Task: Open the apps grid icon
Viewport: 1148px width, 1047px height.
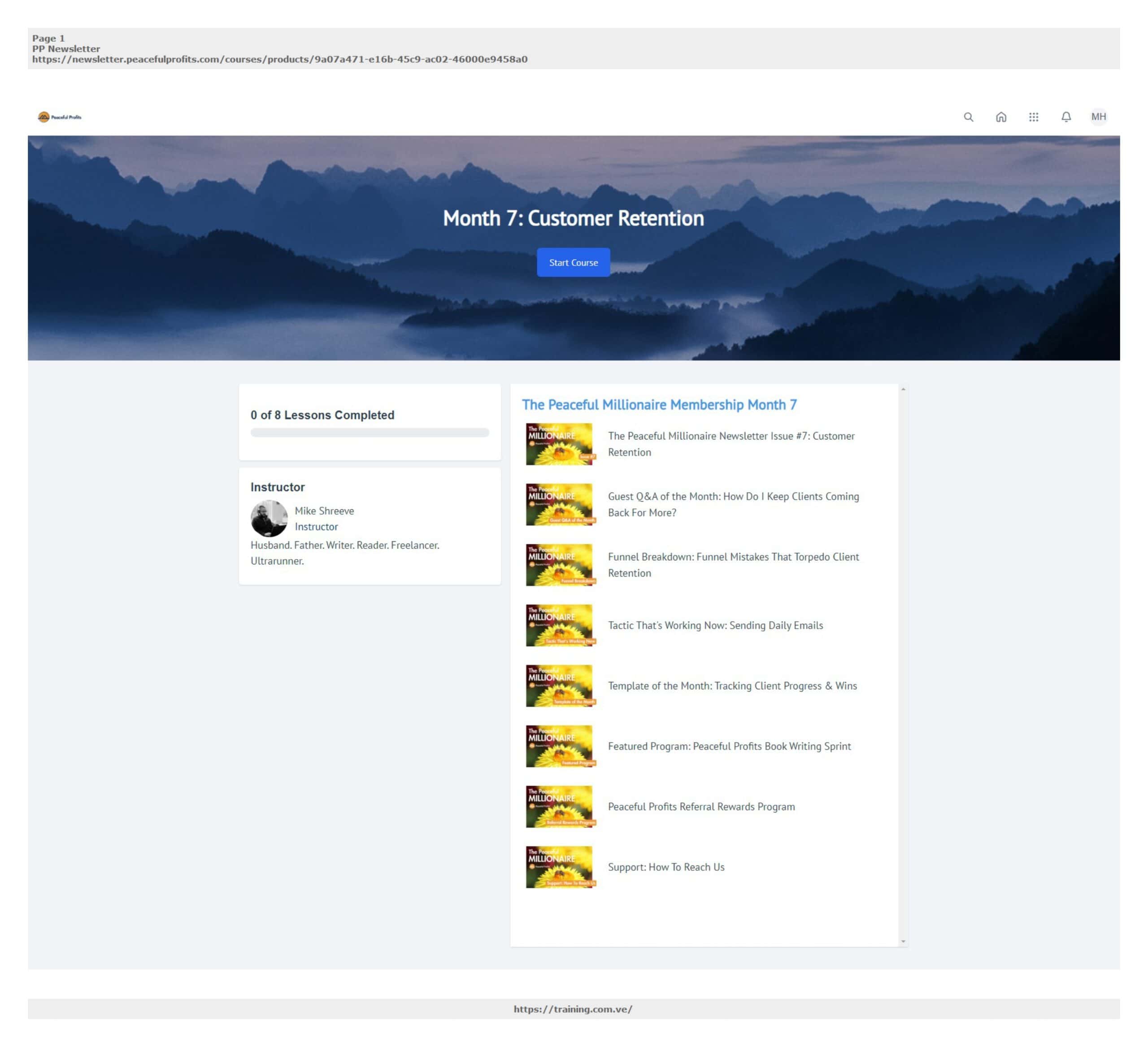Action: pyautogui.click(x=1033, y=117)
